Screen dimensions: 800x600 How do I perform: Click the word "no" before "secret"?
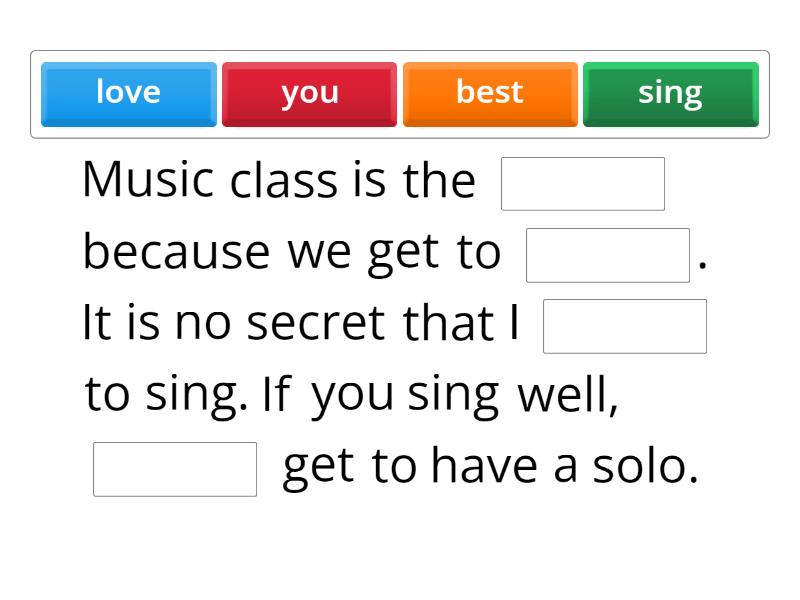pyautogui.click(x=202, y=324)
